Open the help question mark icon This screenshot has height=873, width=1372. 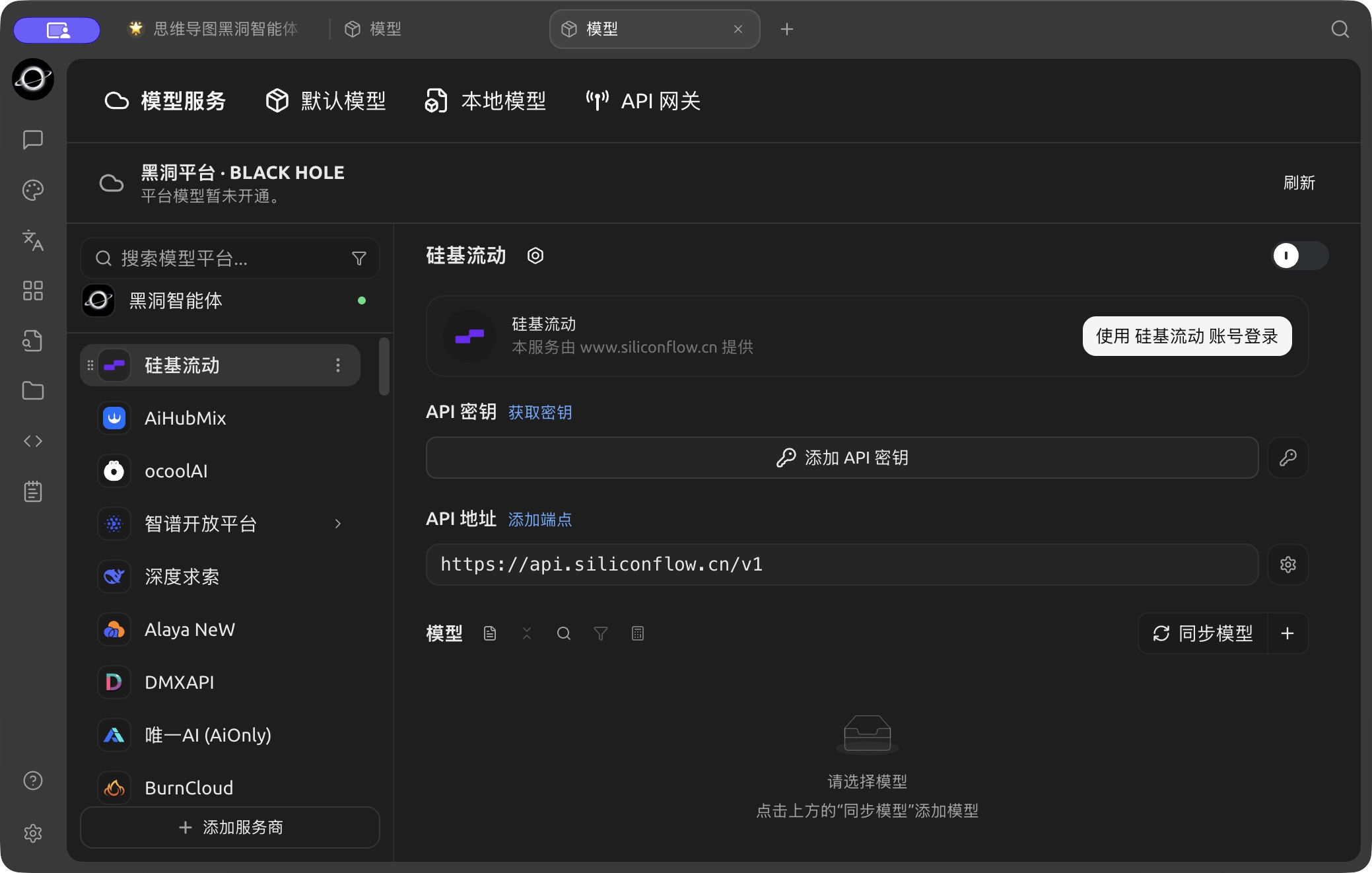pyautogui.click(x=33, y=781)
